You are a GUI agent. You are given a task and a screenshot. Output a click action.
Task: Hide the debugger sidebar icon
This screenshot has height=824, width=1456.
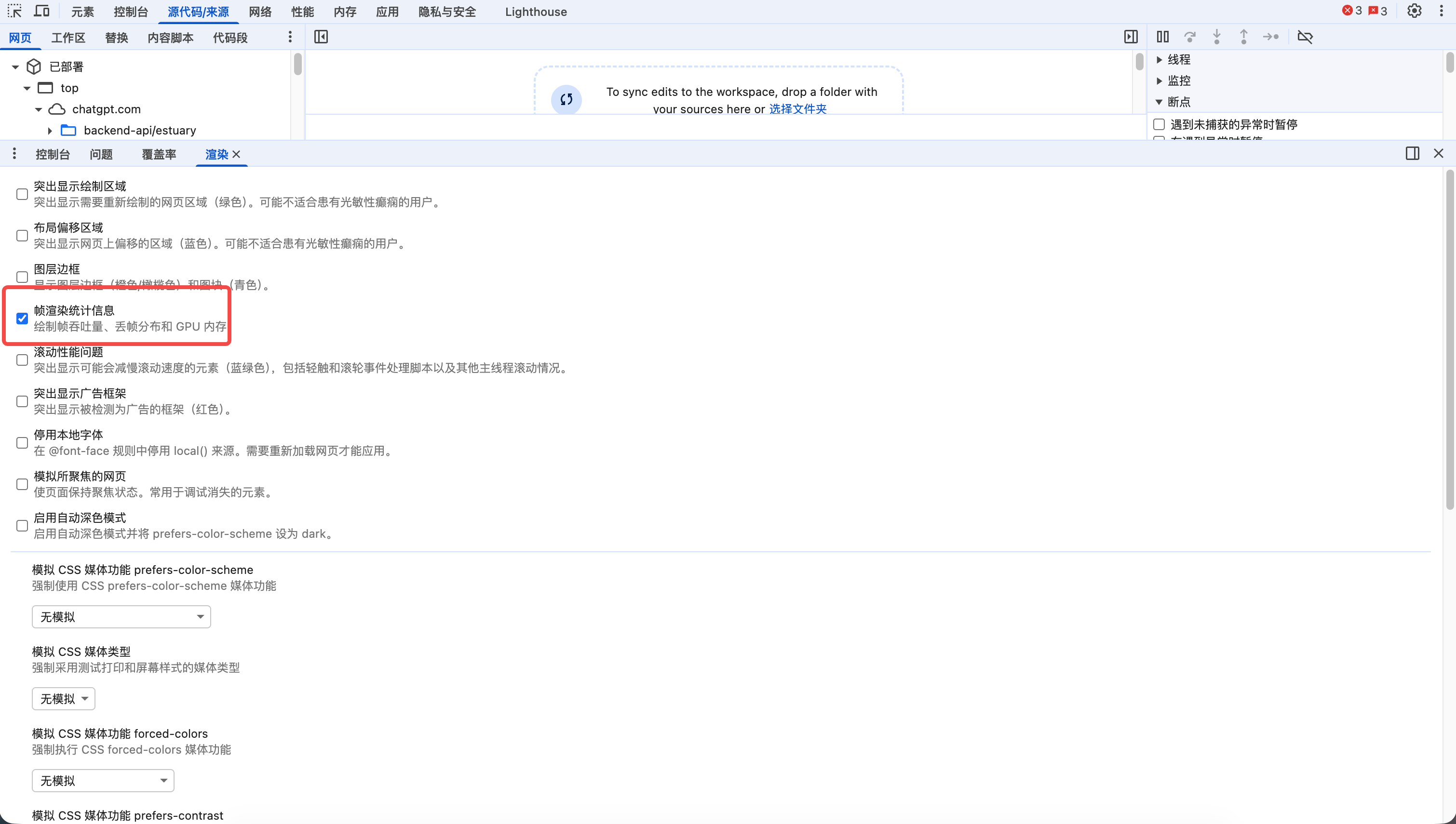(x=1131, y=37)
